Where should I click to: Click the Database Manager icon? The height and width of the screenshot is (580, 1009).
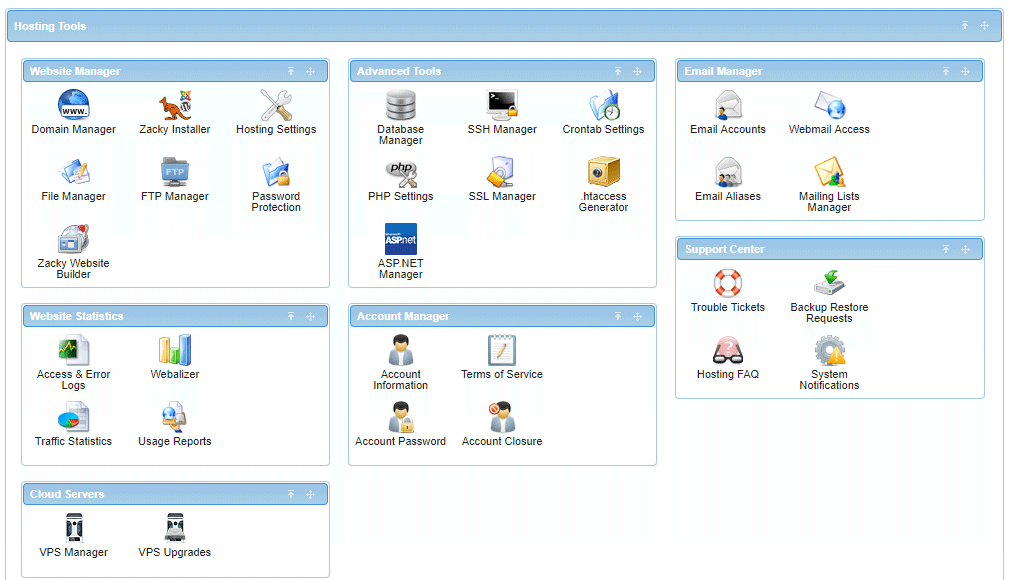click(x=400, y=105)
